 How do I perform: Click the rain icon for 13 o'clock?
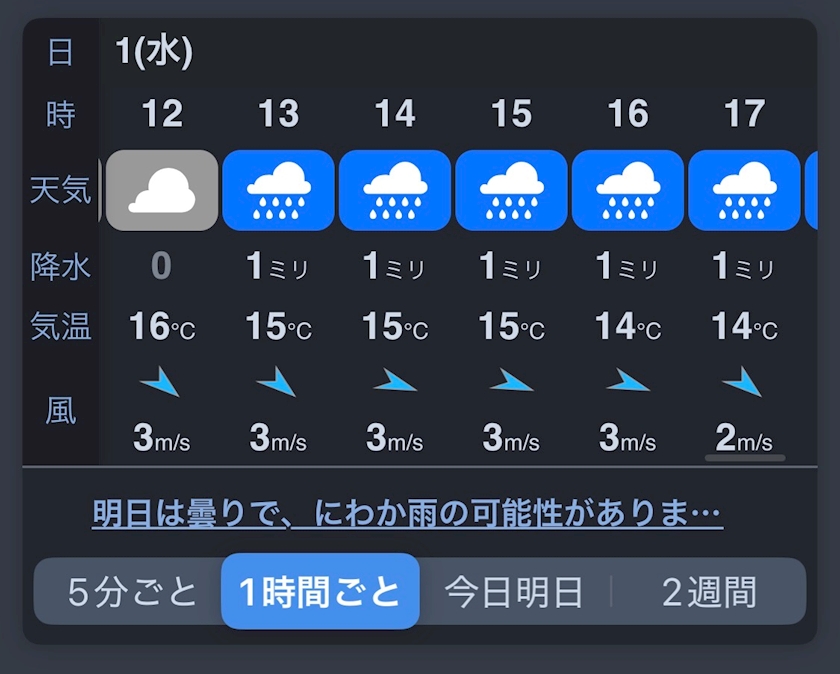click(x=278, y=190)
